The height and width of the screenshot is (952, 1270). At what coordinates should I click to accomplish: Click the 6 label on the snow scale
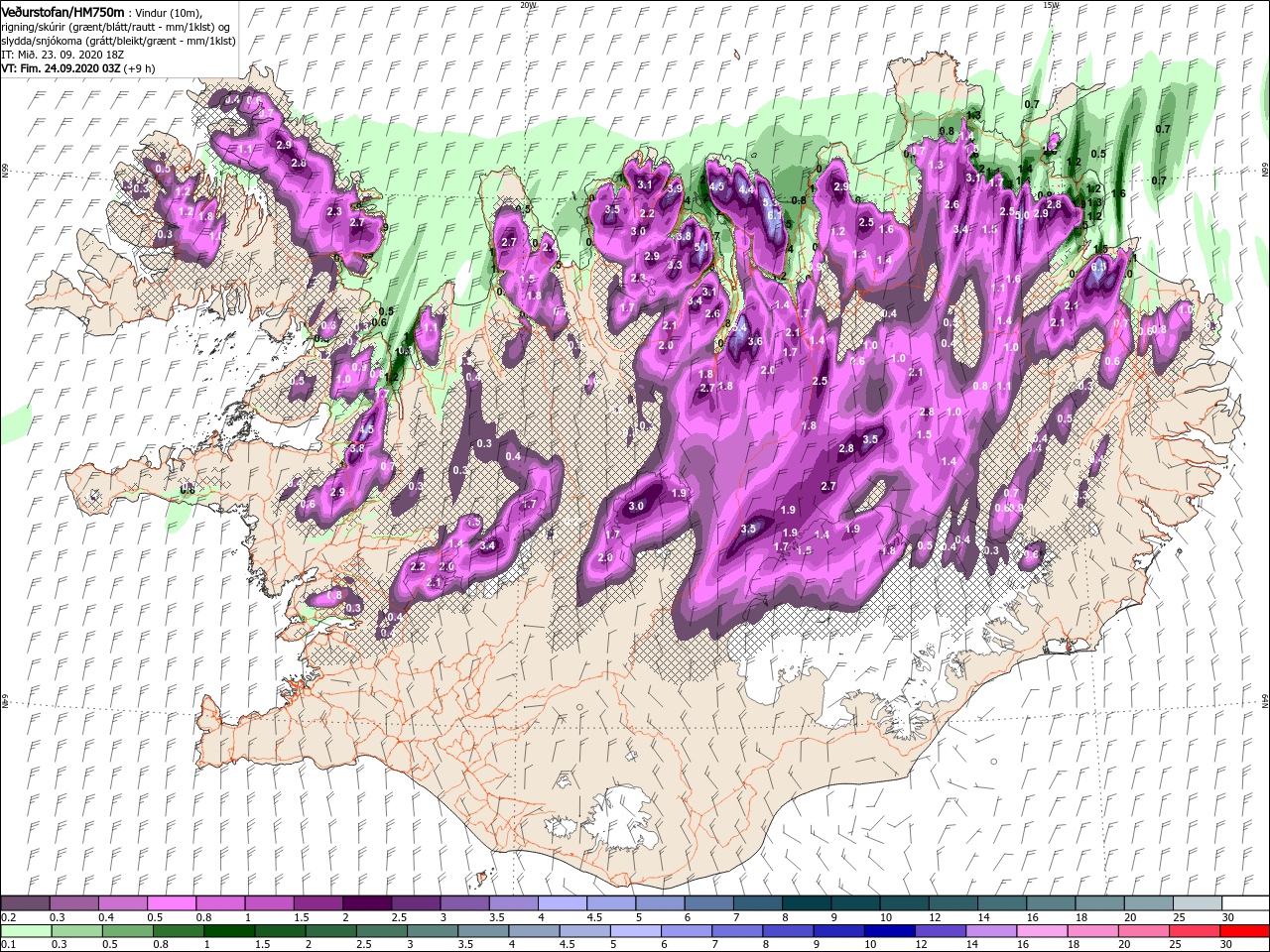pos(688,917)
